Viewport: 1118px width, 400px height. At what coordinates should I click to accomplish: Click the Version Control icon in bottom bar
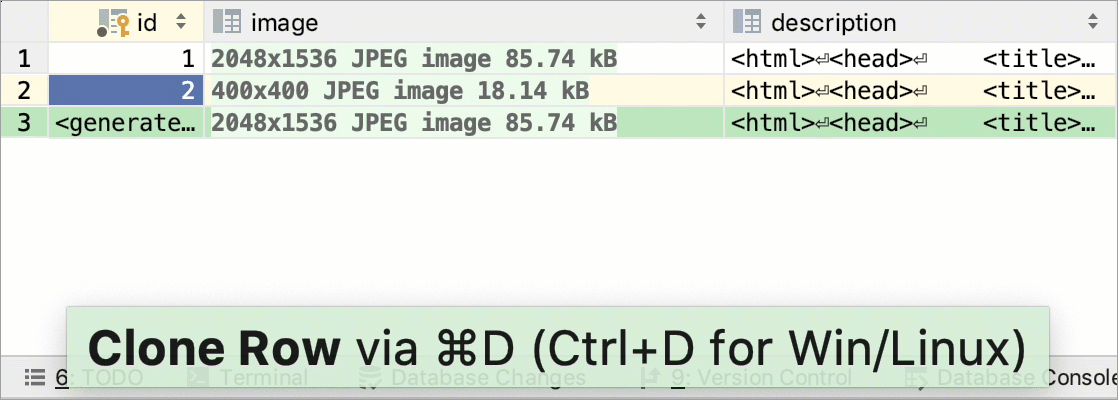click(x=651, y=377)
